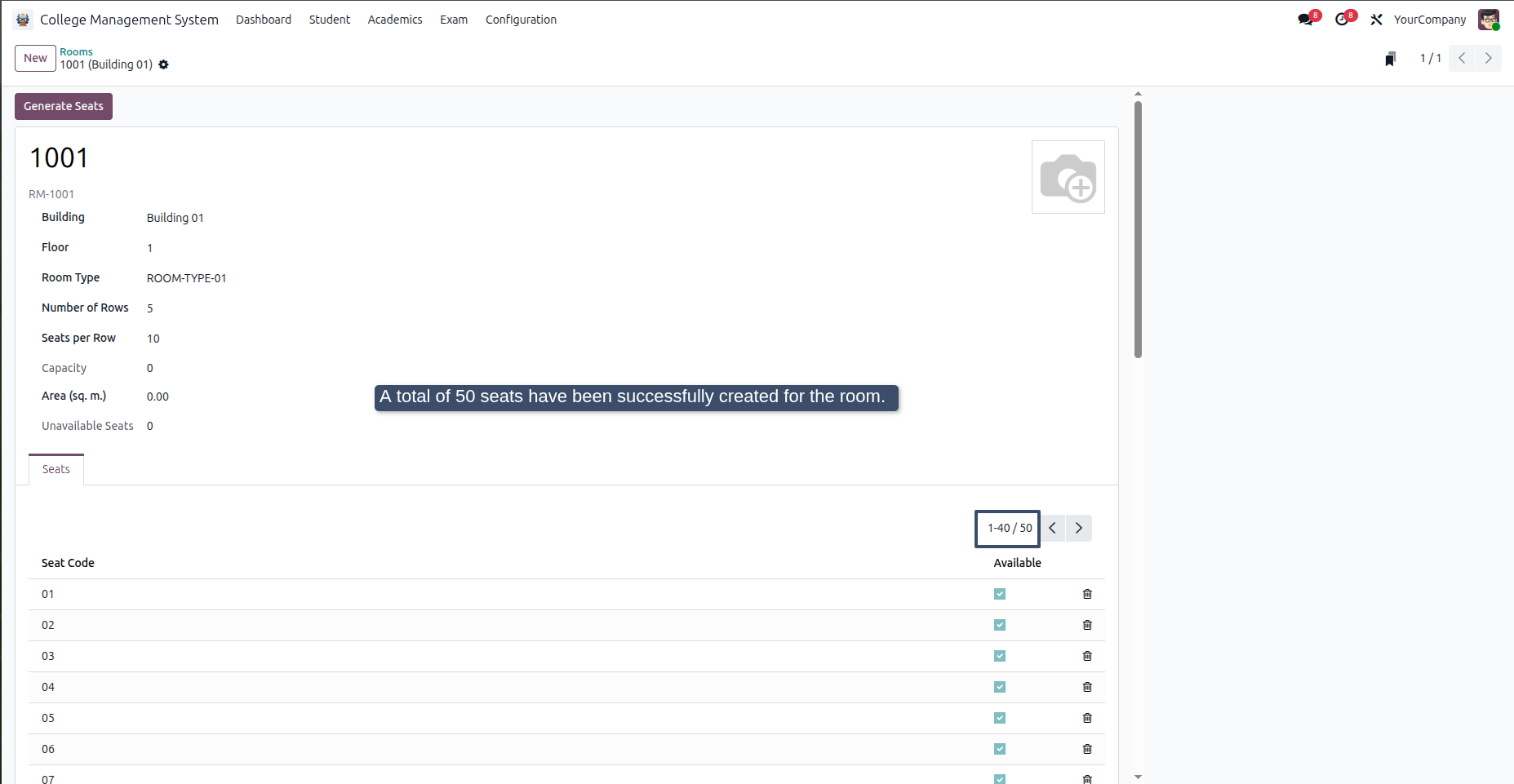Delete seat 02 with trash icon
1514x784 pixels.
point(1087,625)
